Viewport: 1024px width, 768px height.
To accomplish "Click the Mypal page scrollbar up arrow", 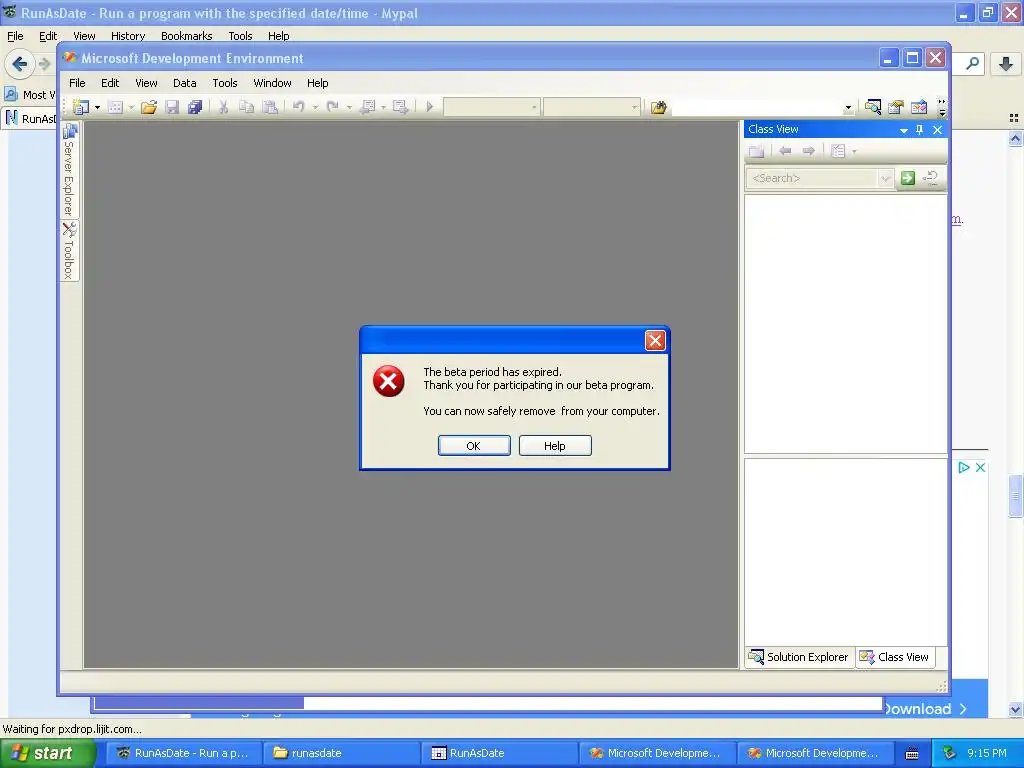I will coord(1015,138).
